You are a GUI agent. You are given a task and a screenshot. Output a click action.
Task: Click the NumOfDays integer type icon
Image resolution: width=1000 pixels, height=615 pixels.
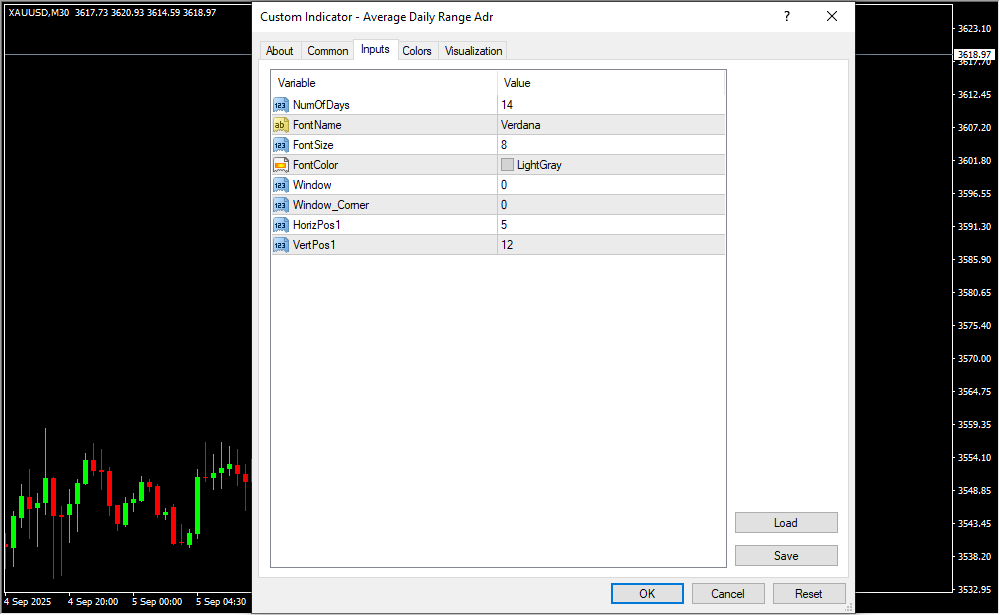(x=280, y=105)
